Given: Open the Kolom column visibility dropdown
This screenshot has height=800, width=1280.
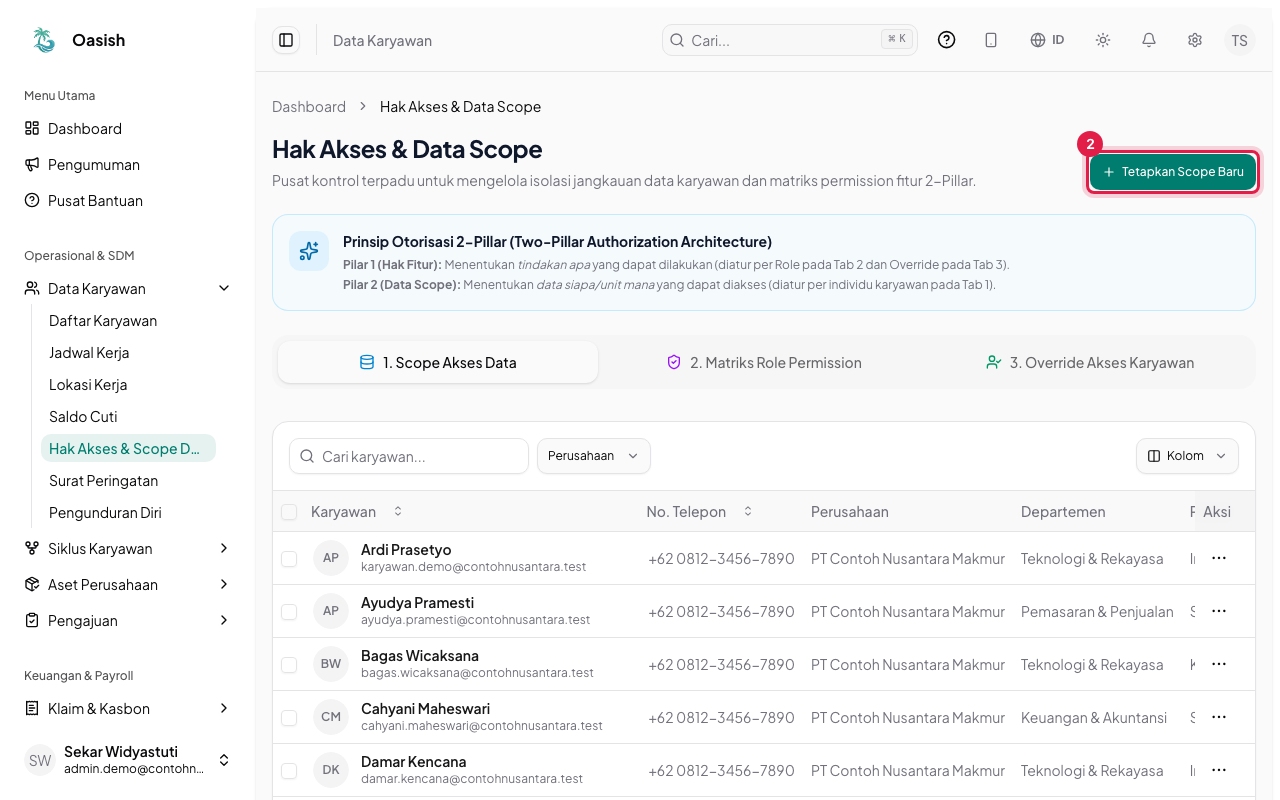Looking at the screenshot, I should (x=1187, y=456).
